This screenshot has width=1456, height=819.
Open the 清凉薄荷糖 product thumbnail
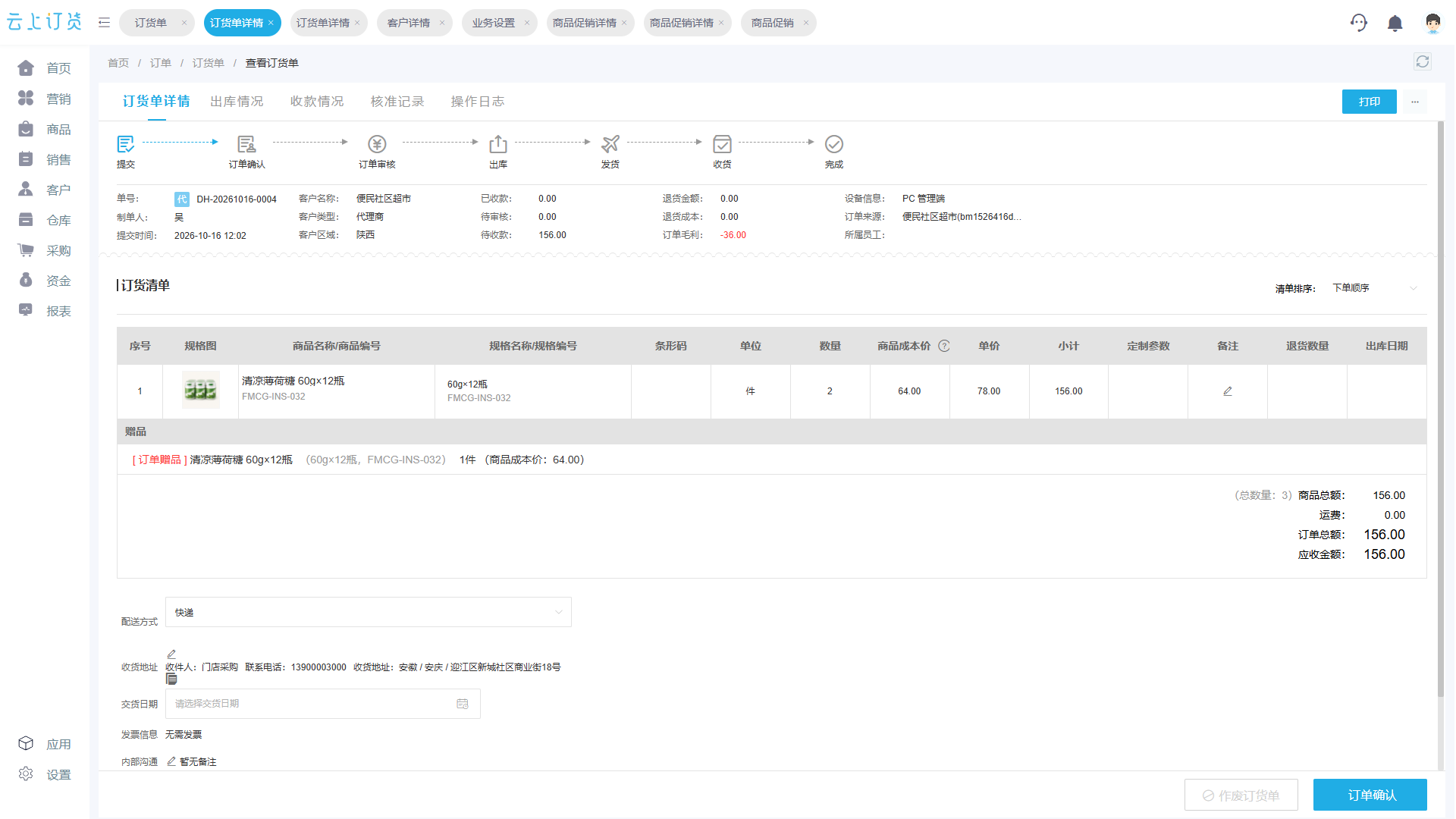201,391
